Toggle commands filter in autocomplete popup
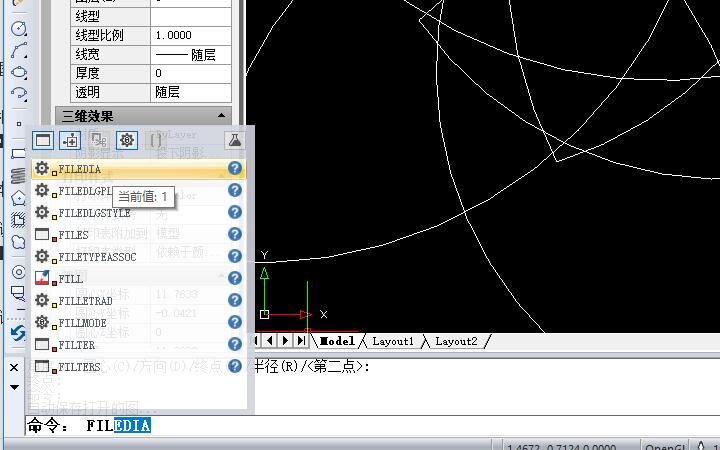720x450 pixels. pos(43,140)
